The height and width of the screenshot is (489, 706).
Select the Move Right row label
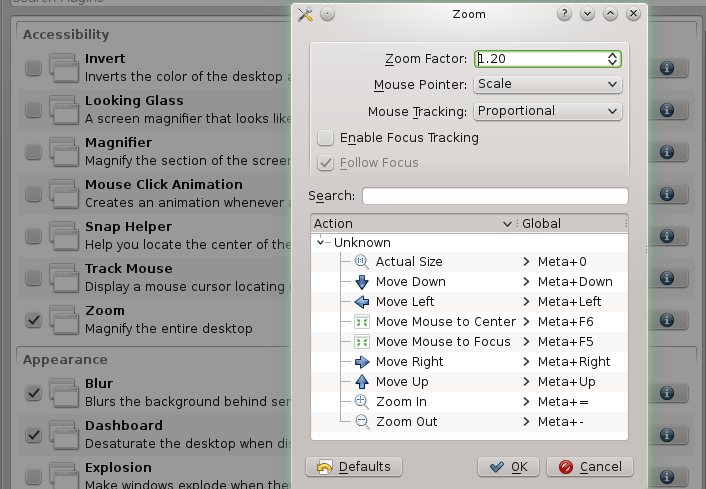point(409,362)
